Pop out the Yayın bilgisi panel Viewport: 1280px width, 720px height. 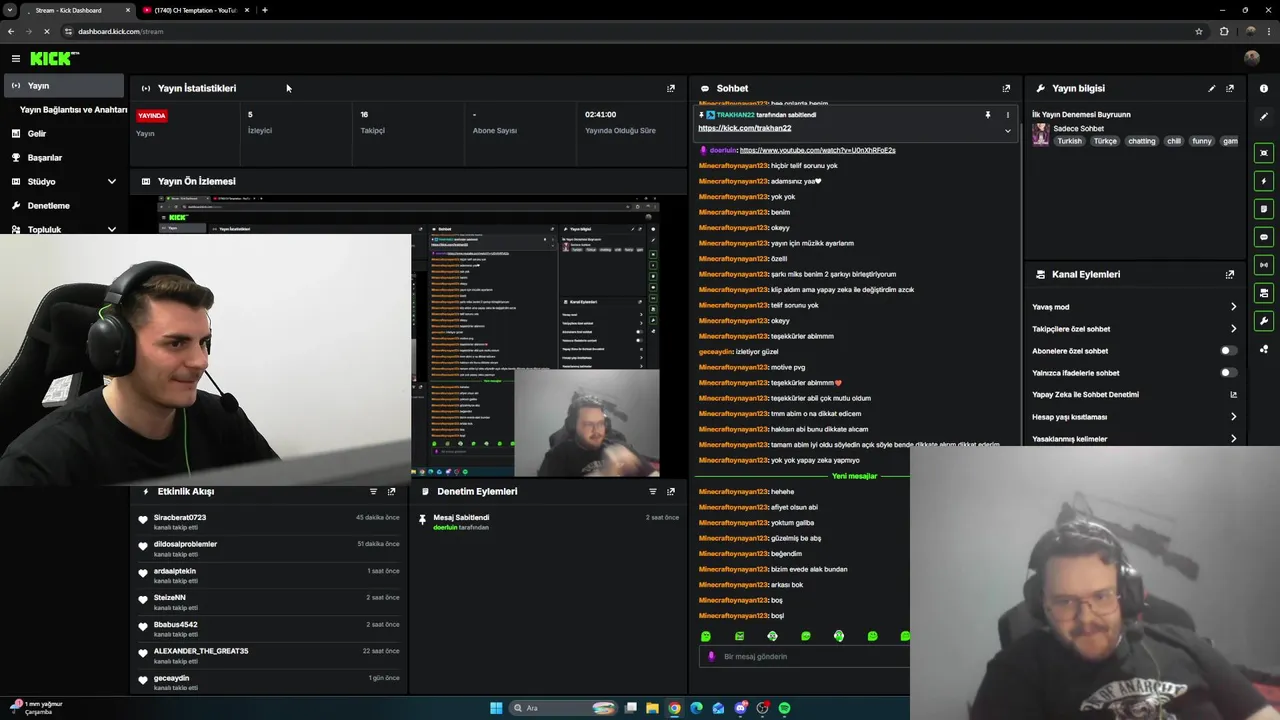pyautogui.click(x=1230, y=88)
